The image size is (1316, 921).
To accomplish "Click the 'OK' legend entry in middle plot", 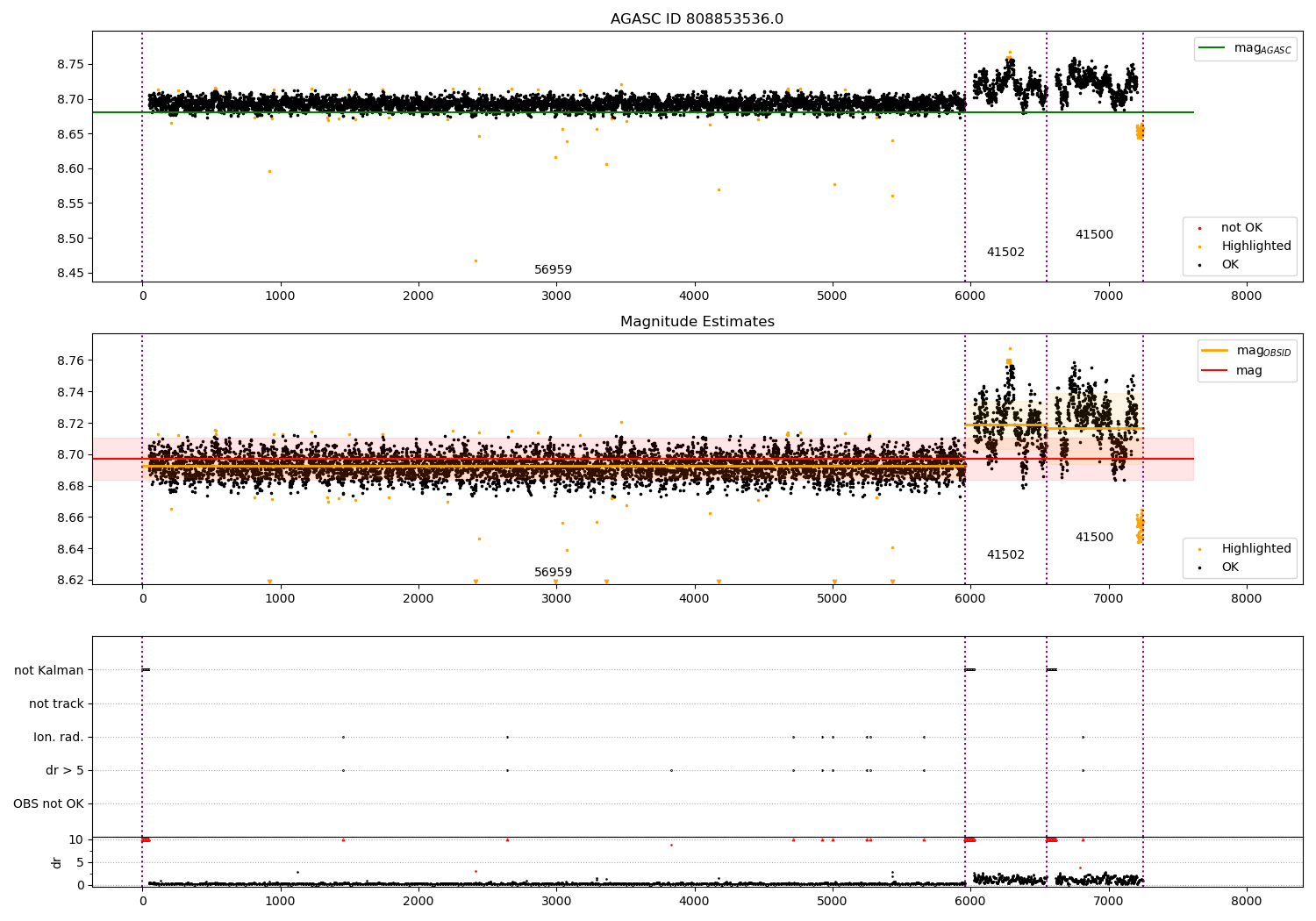I will point(1230,568).
